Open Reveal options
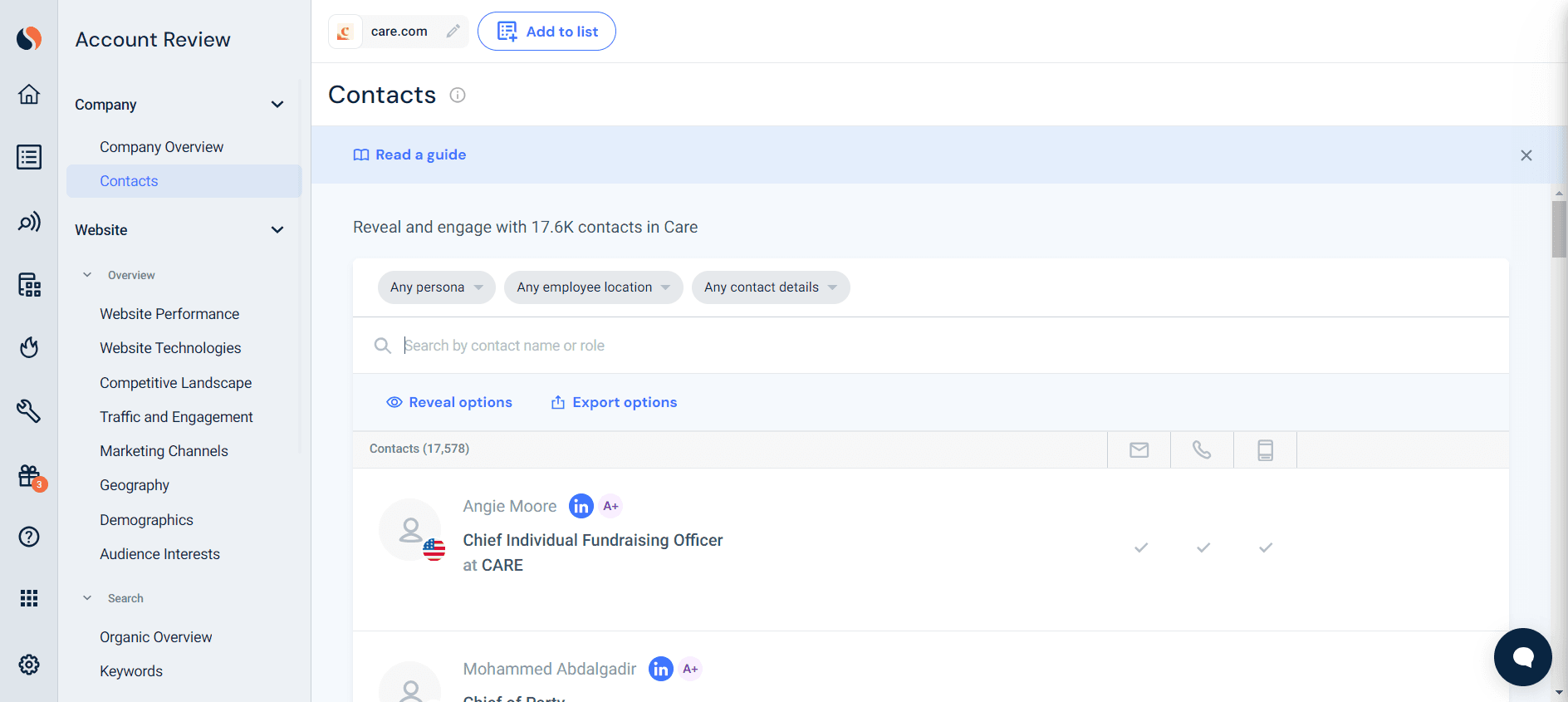Screen dimensions: 1568x702 pyautogui.click(x=449, y=402)
